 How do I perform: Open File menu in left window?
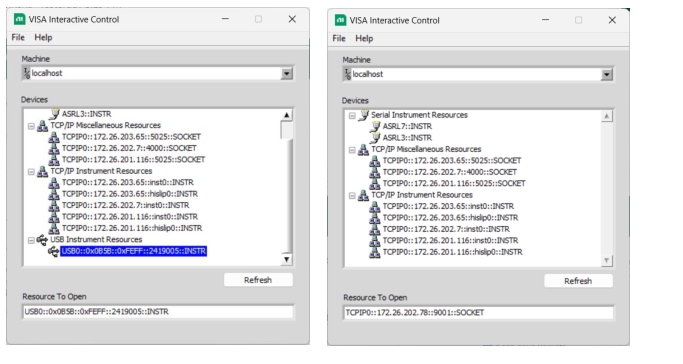[18, 37]
